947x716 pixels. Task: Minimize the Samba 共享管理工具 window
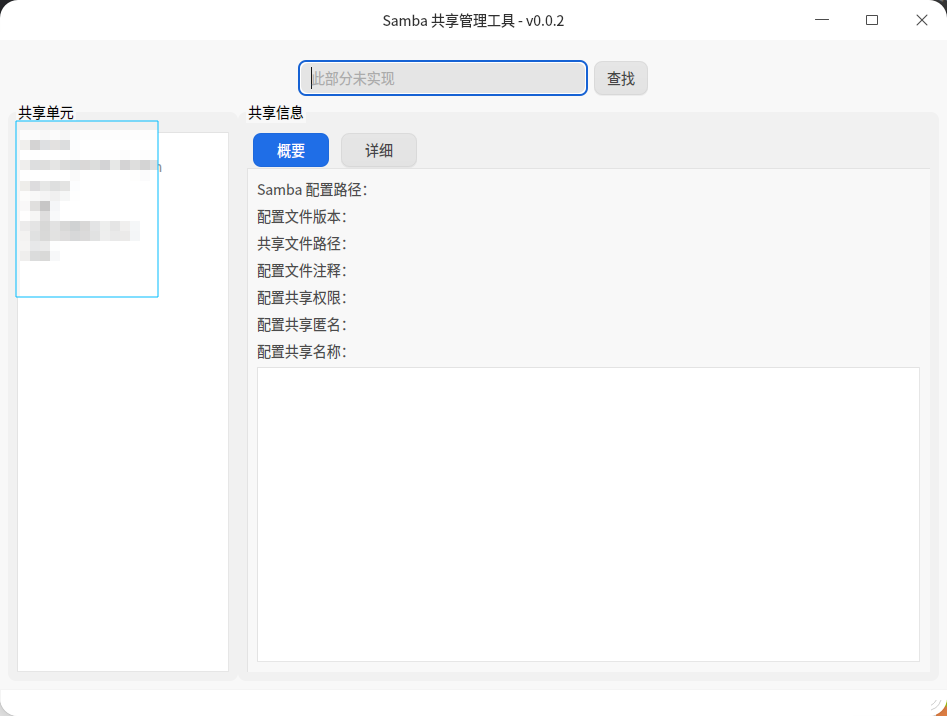click(x=822, y=20)
